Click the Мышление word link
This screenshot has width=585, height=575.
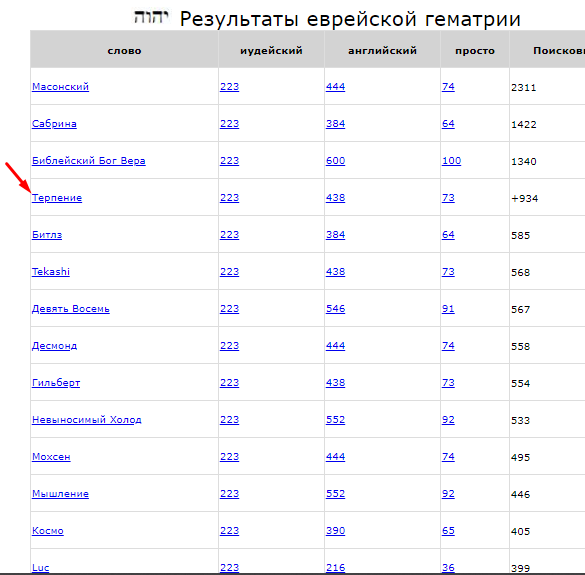coord(60,494)
